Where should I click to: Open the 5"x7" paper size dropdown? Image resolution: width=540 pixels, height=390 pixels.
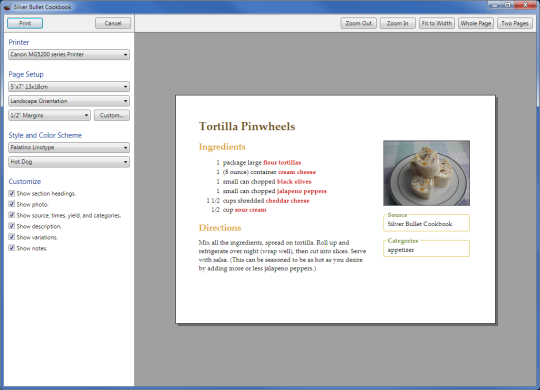point(69,86)
